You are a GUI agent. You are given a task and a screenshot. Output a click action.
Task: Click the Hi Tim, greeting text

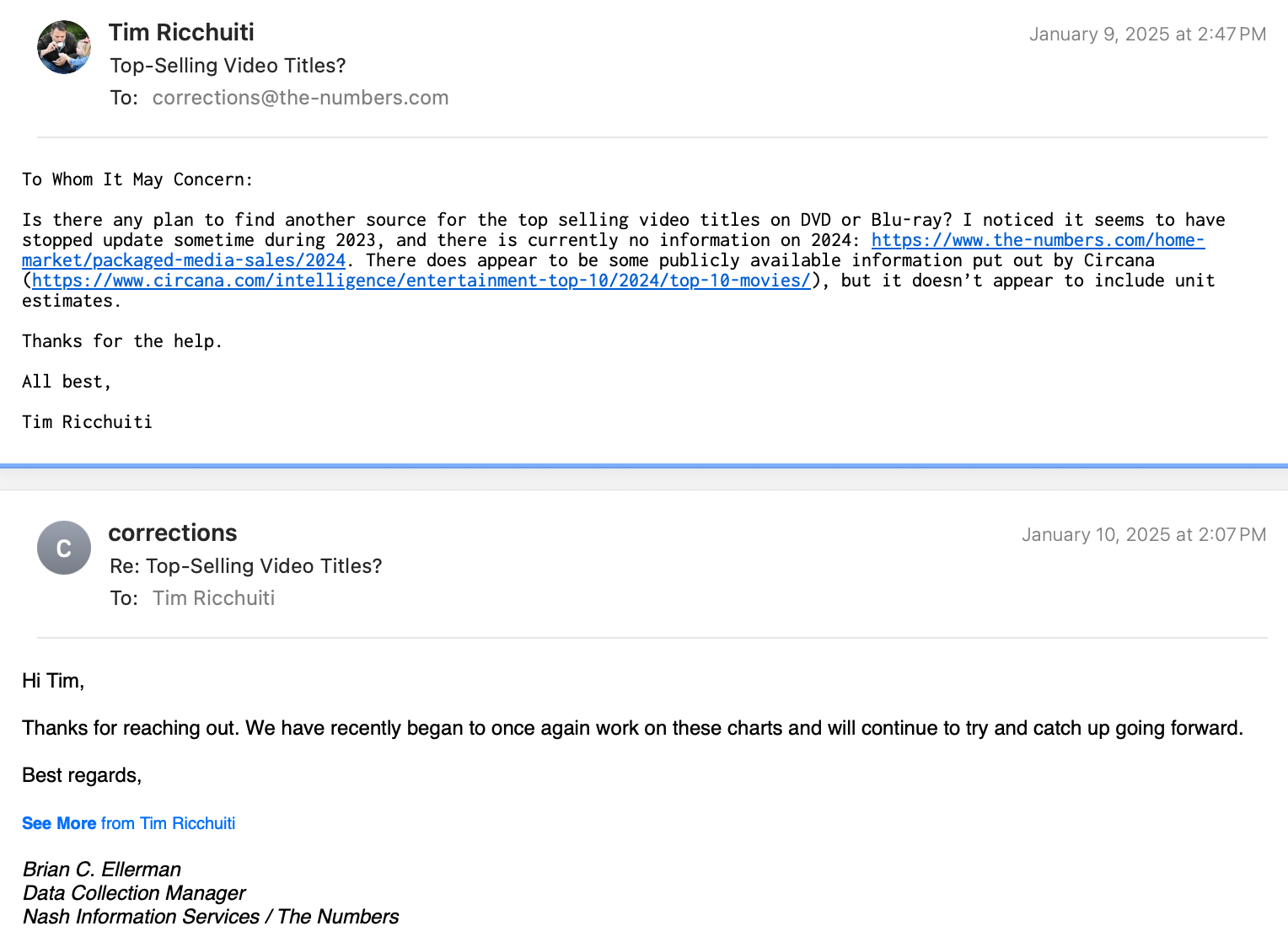tap(53, 681)
